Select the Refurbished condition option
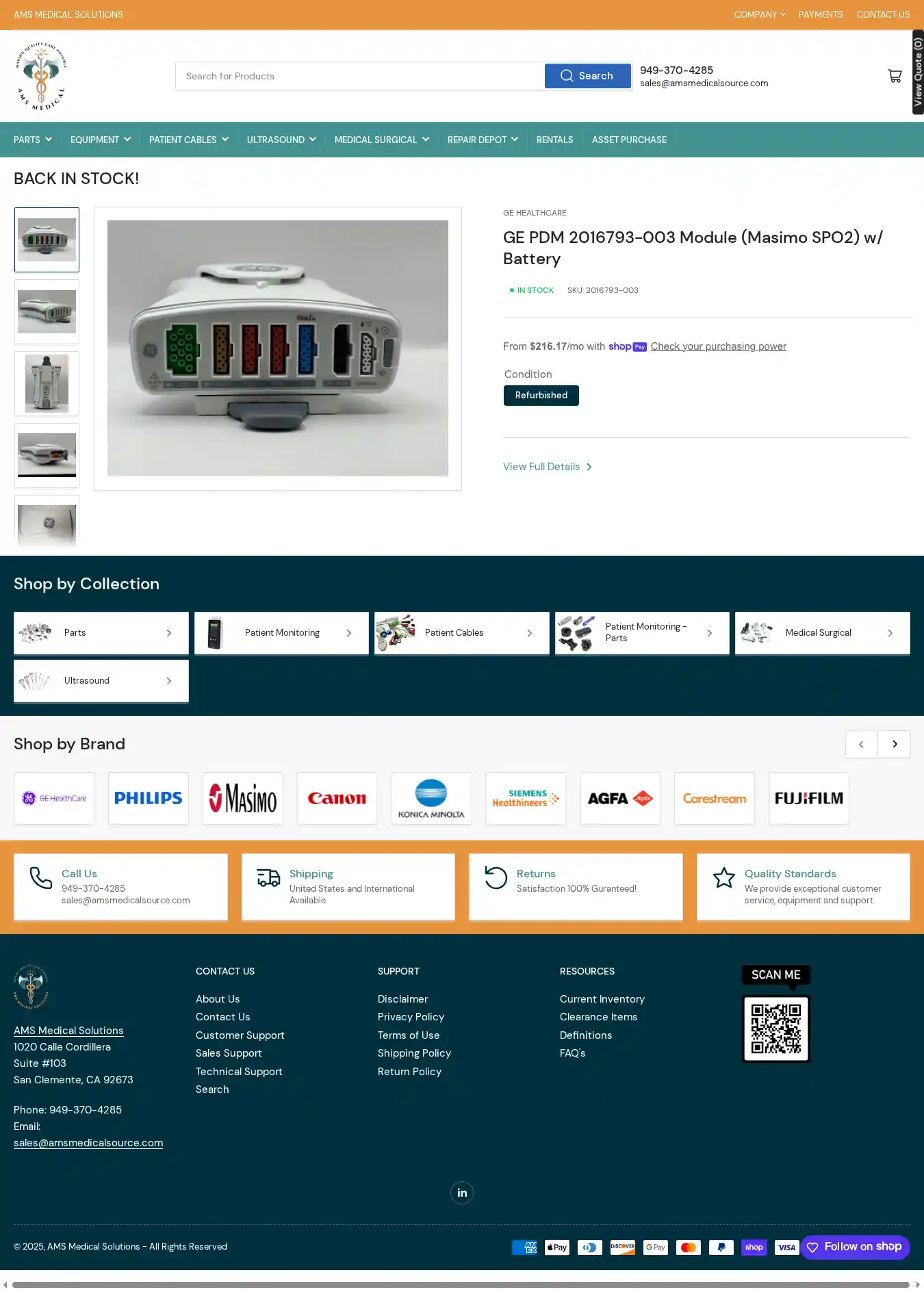Screen dimensions: 924x1290 pos(541,396)
